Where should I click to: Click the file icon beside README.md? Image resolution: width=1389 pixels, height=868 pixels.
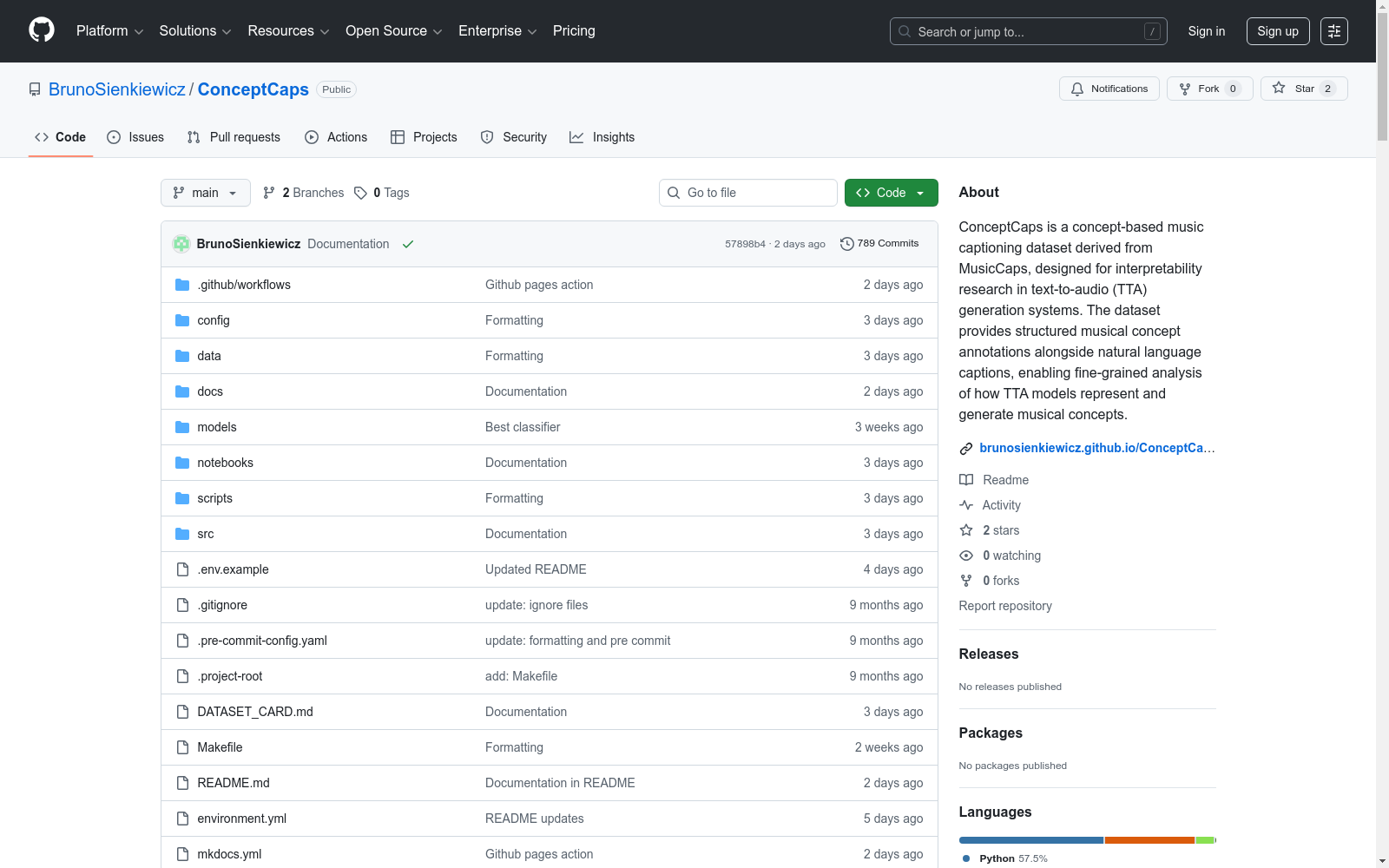pyautogui.click(x=182, y=783)
